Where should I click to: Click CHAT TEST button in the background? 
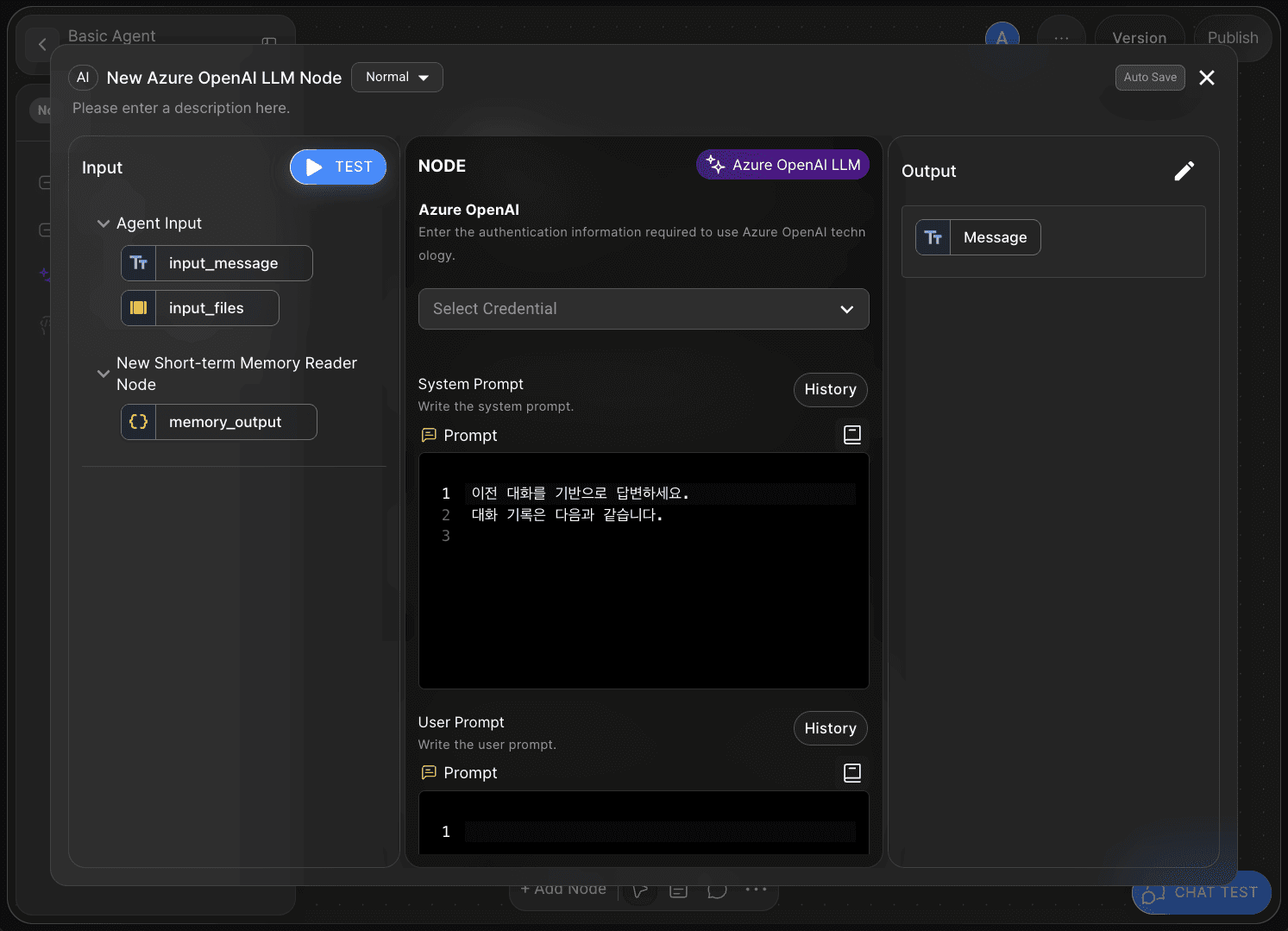pyautogui.click(x=1201, y=893)
